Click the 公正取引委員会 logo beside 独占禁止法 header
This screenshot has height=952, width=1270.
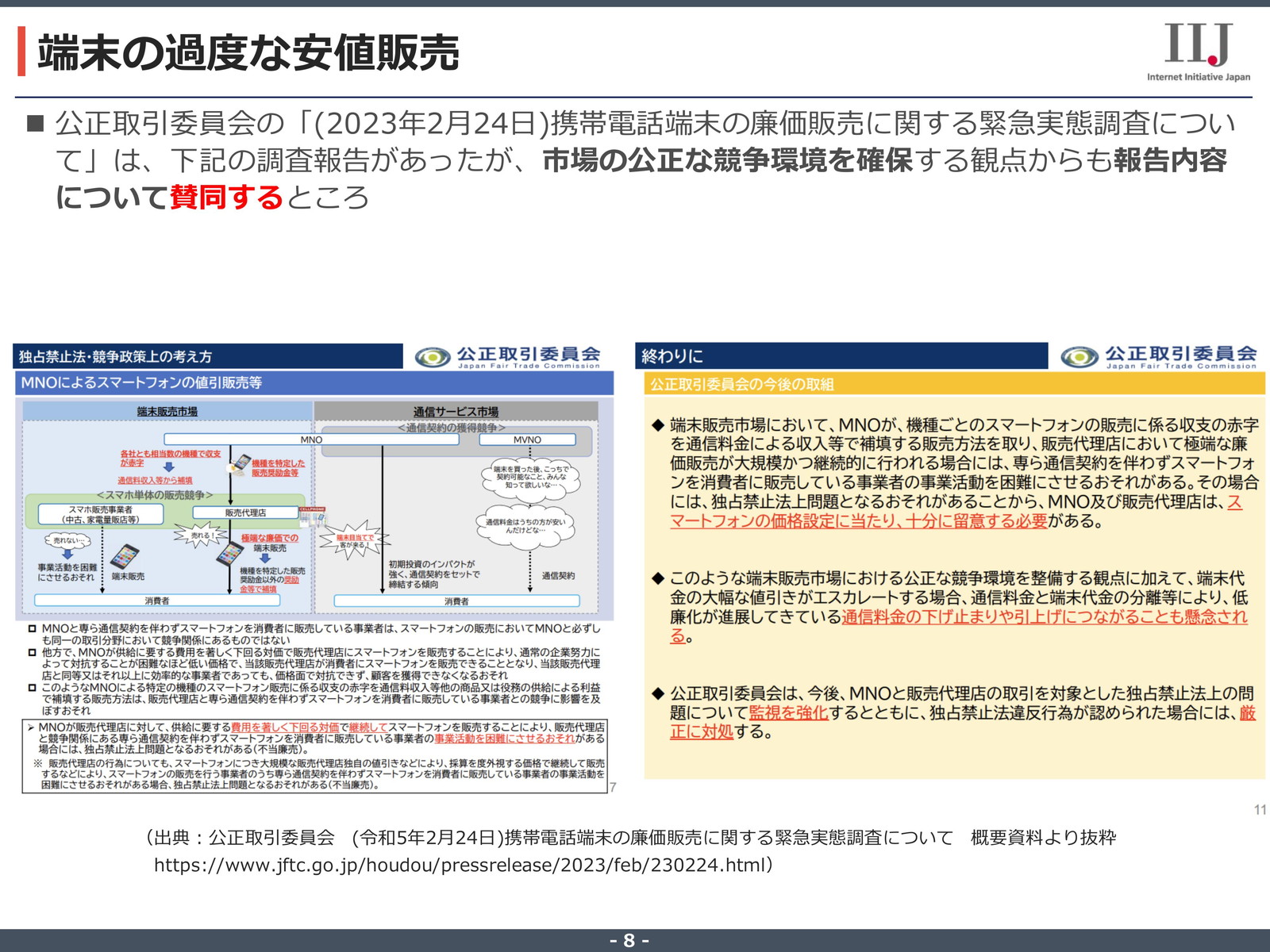coord(508,357)
